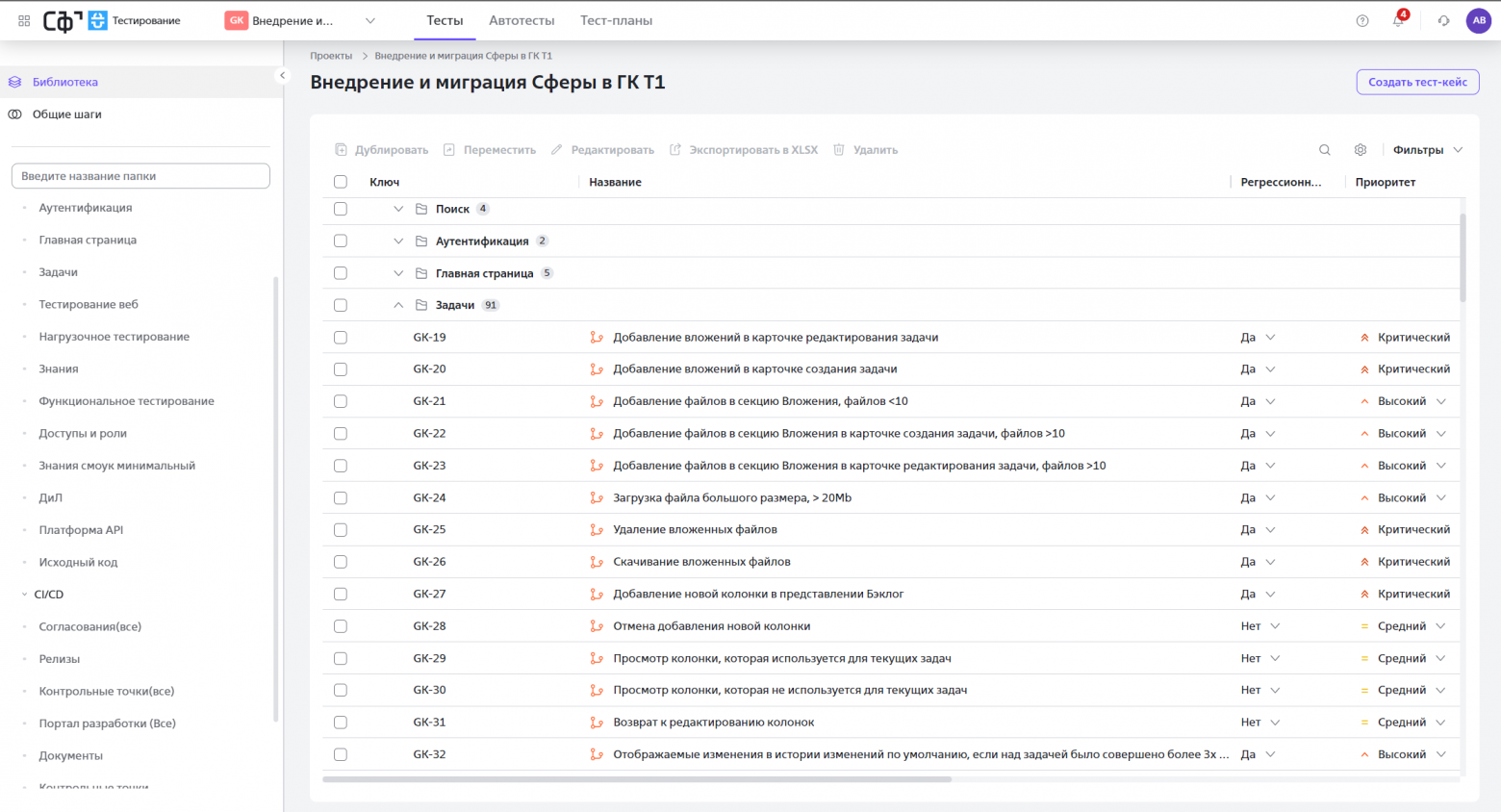Go to Проекты breadcrumb link
Viewport: 1501px width, 812px height.
[x=331, y=56]
